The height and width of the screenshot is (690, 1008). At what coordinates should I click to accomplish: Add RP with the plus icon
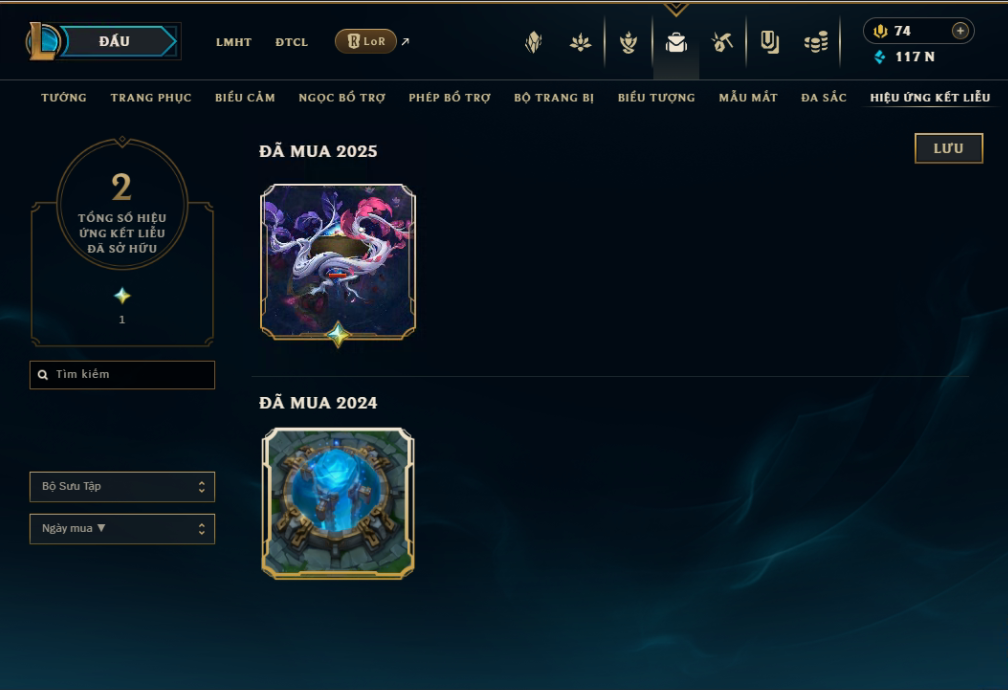point(960,31)
